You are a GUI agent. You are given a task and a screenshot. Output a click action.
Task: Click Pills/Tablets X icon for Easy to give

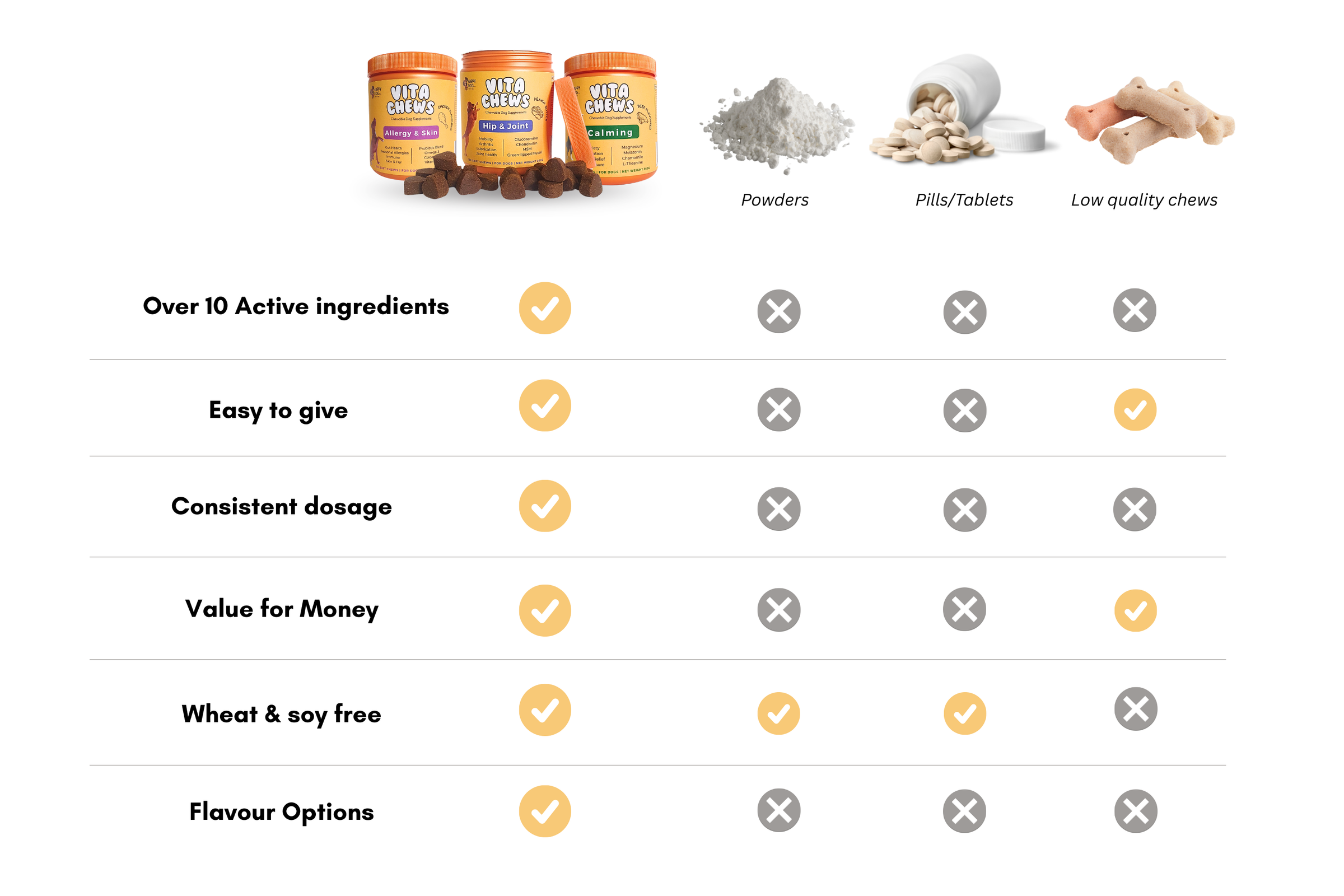click(x=964, y=410)
